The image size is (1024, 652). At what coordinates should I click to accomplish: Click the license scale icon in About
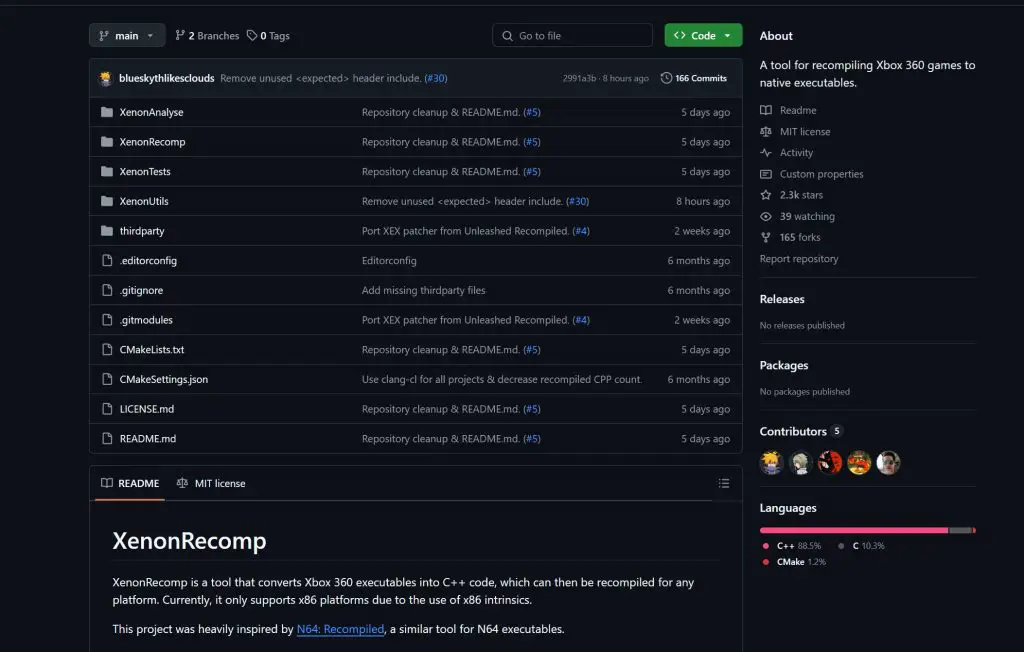click(x=766, y=132)
